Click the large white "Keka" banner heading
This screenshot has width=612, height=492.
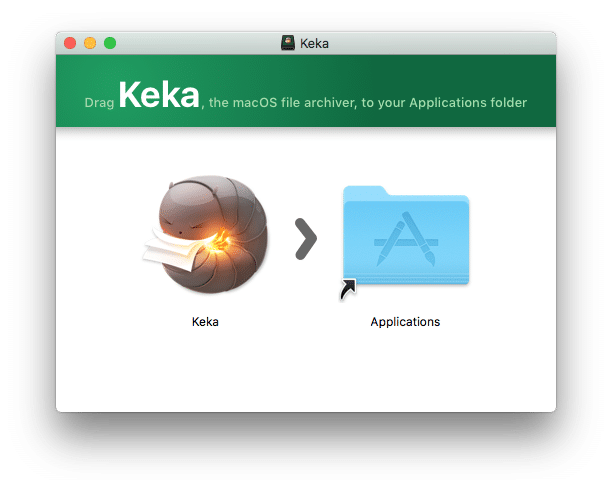[159, 95]
